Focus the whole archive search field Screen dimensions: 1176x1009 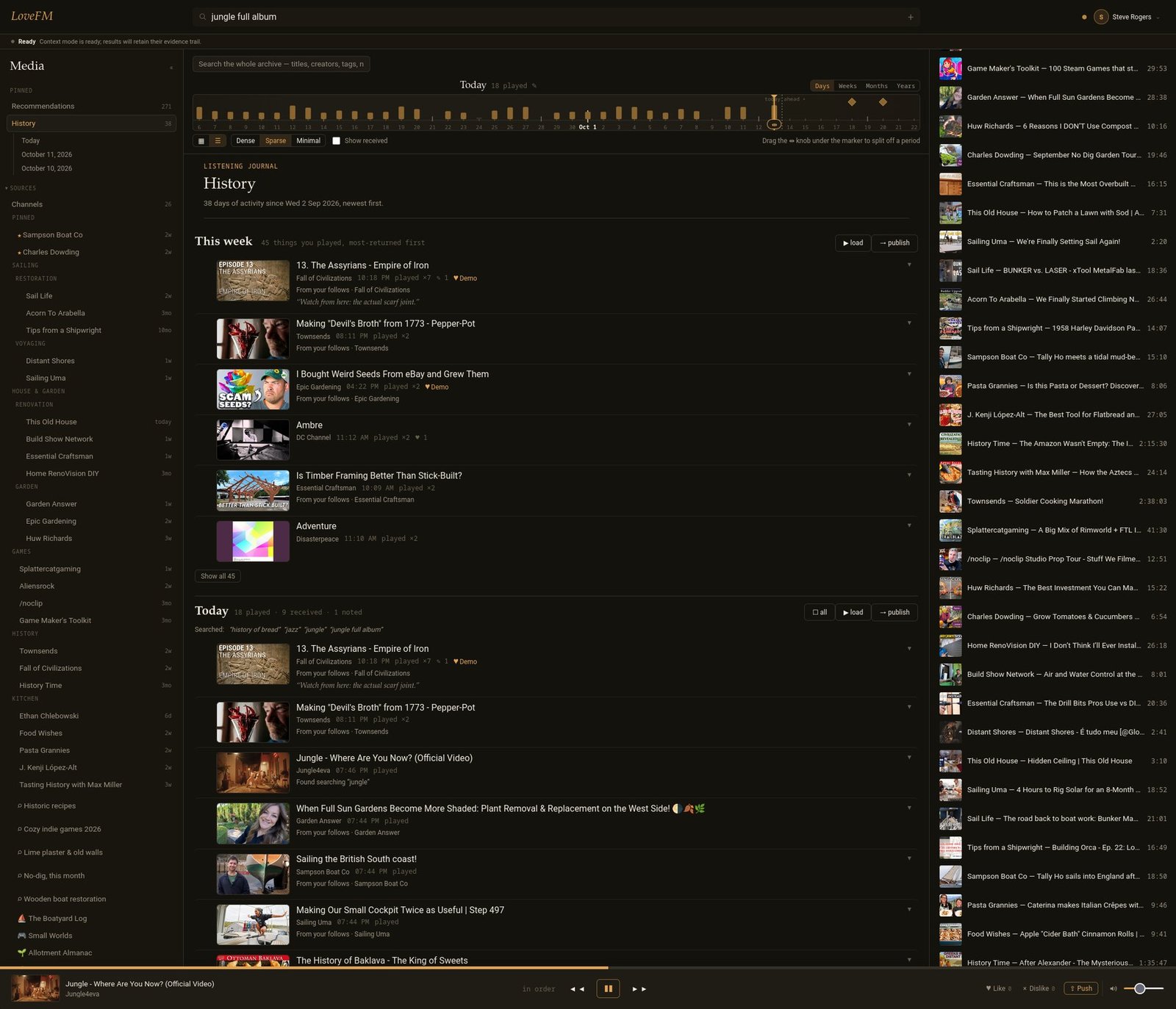tap(281, 64)
